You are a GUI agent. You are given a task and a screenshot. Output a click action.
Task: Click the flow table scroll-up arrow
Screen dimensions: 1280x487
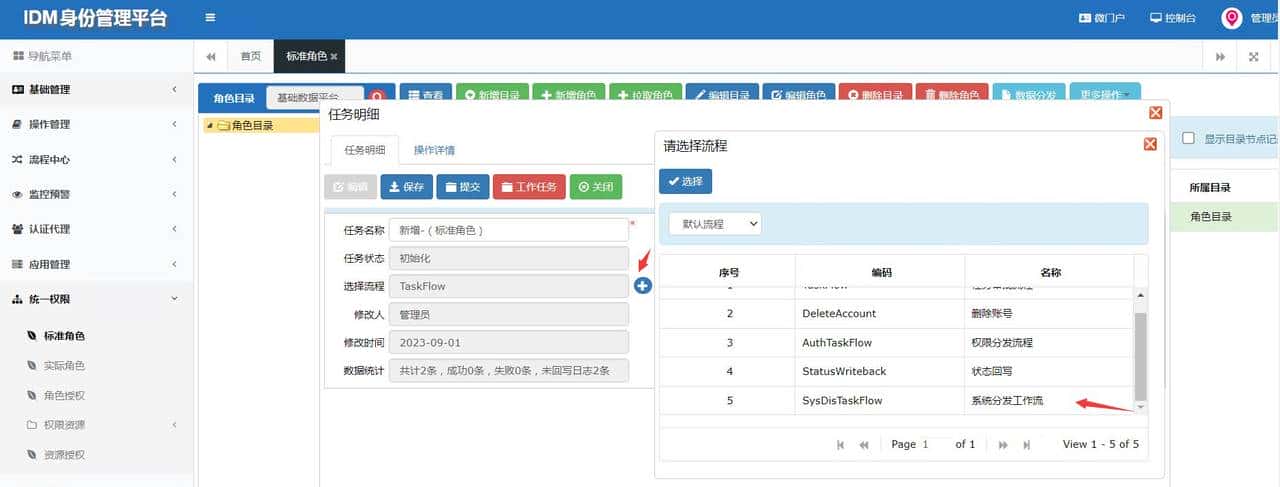(1141, 294)
